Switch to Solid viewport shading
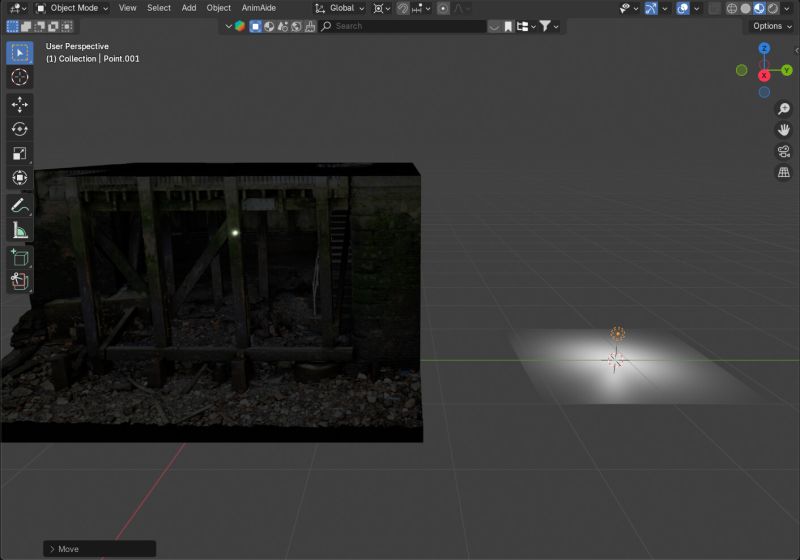Screen dimensions: 800x560 (x=745, y=8)
